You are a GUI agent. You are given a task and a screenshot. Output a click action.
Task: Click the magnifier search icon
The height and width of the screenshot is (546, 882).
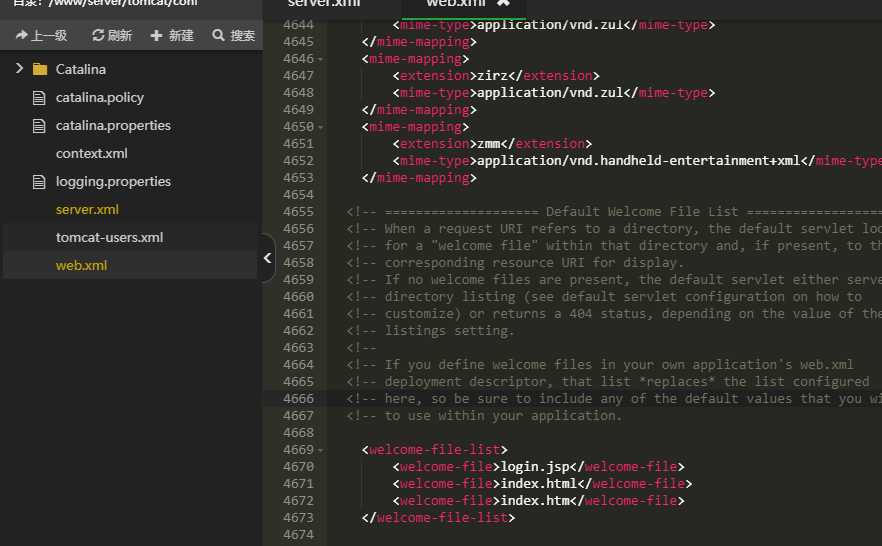218,35
